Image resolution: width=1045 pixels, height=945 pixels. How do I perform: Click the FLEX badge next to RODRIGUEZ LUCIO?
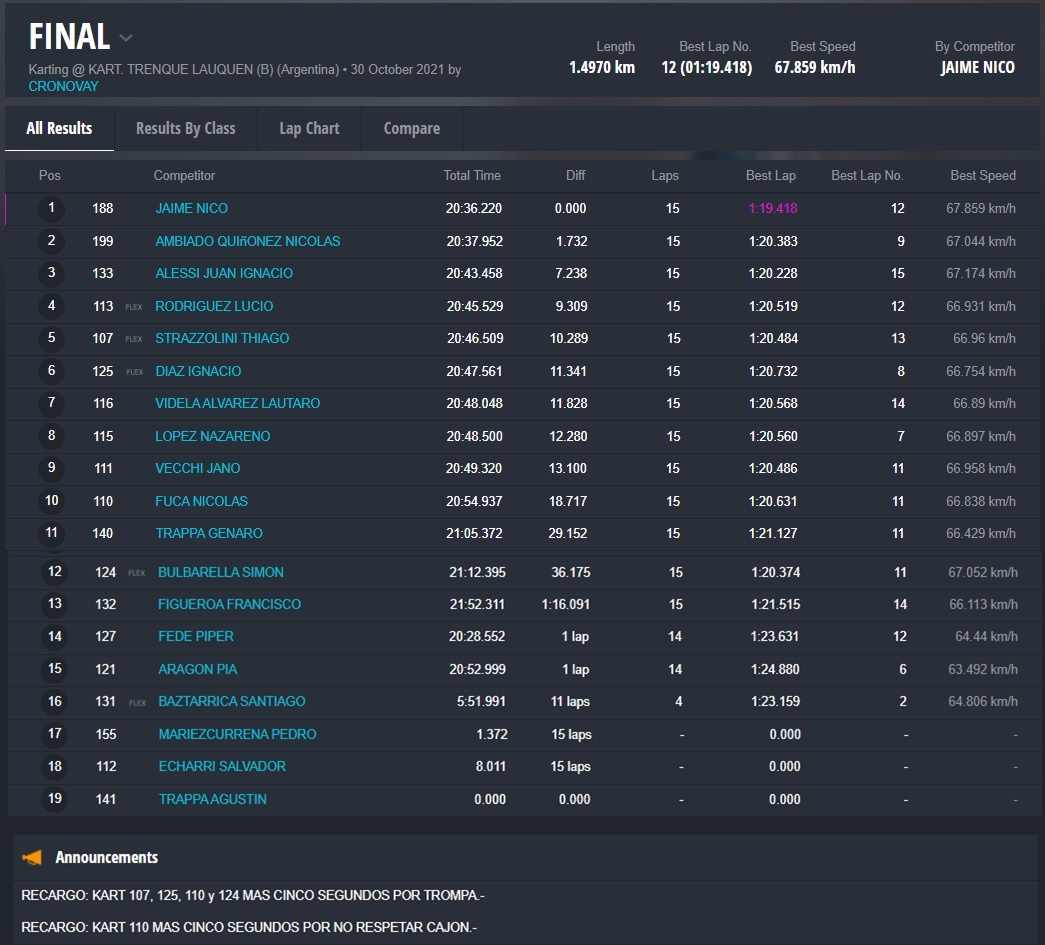(134, 307)
